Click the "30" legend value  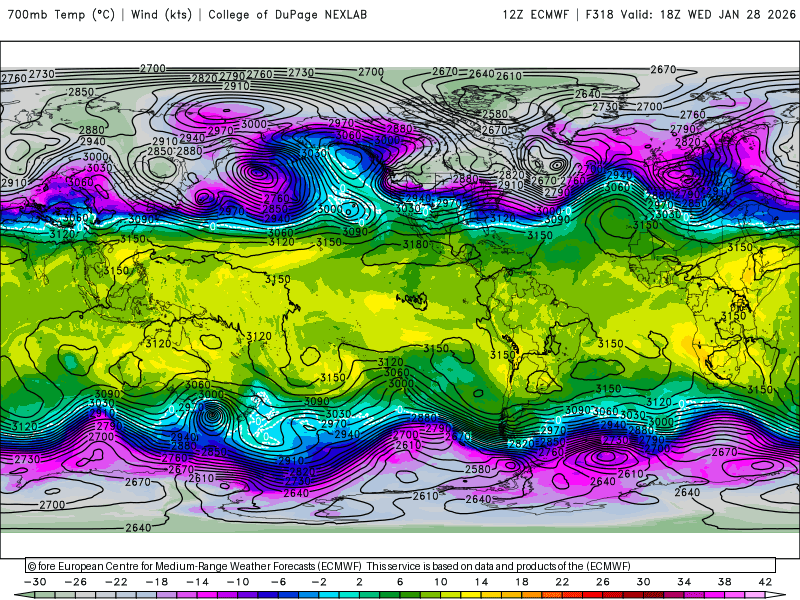pyautogui.click(x=643, y=582)
